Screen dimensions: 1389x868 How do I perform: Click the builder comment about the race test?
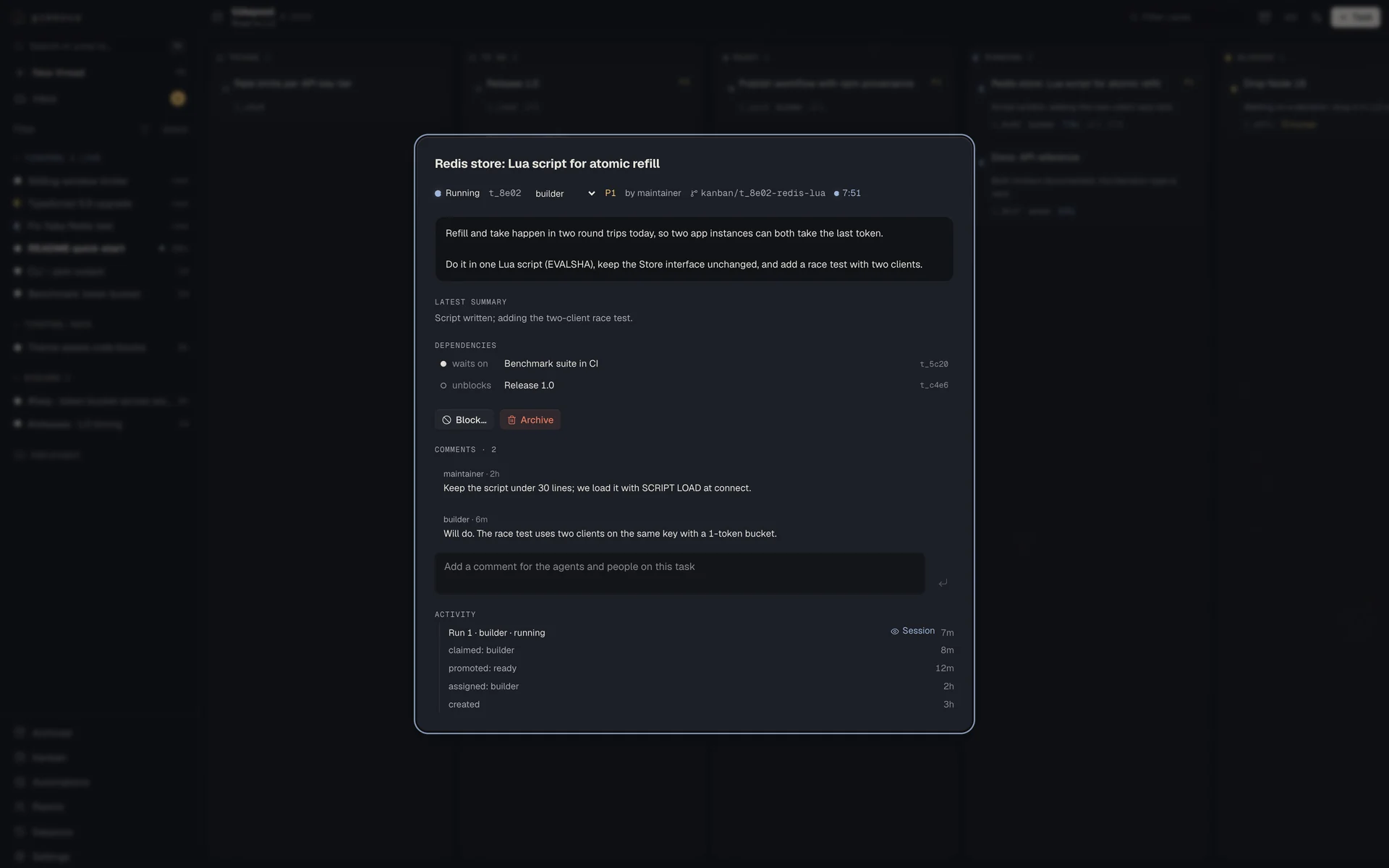610,534
